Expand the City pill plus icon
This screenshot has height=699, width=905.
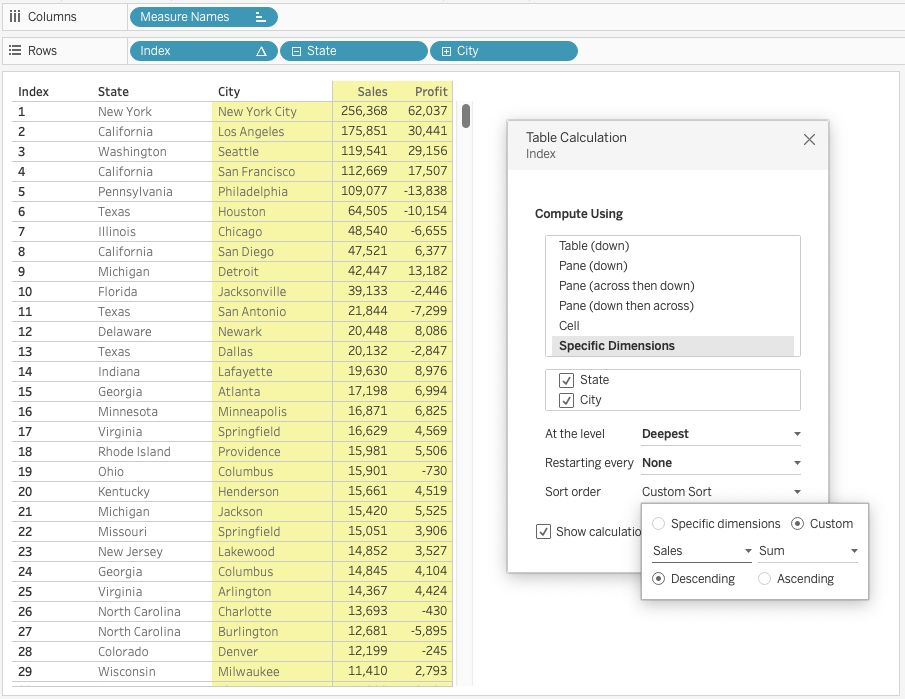coord(446,51)
